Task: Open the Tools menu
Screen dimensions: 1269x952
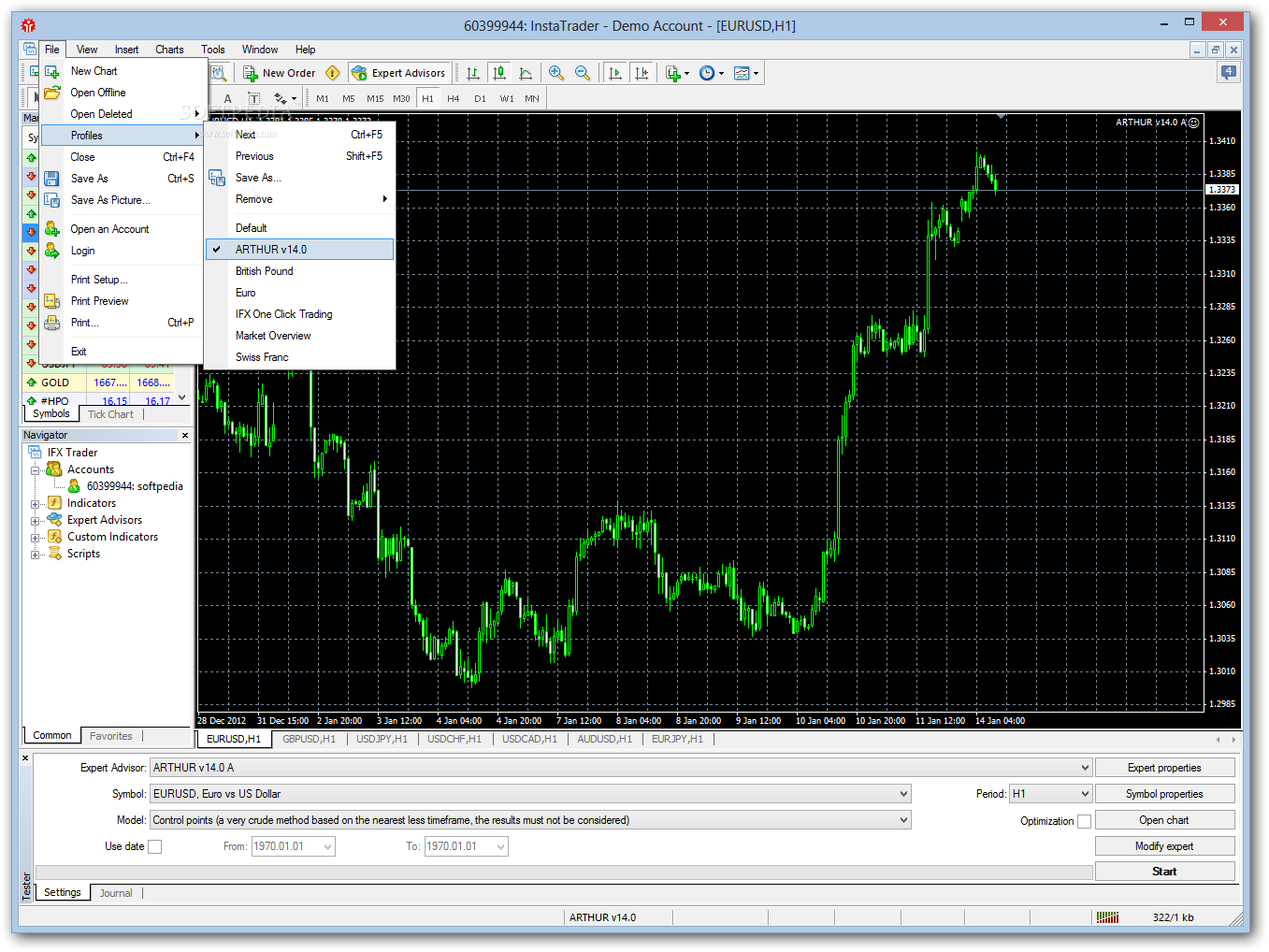Action: pyautogui.click(x=213, y=50)
